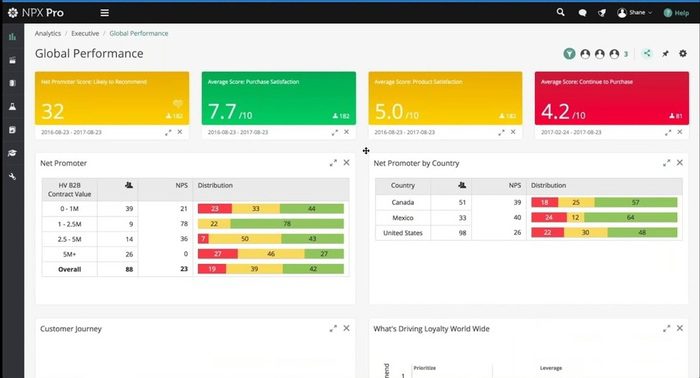
Task: Select the '0 - 1M' row label
Action: (70, 209)
